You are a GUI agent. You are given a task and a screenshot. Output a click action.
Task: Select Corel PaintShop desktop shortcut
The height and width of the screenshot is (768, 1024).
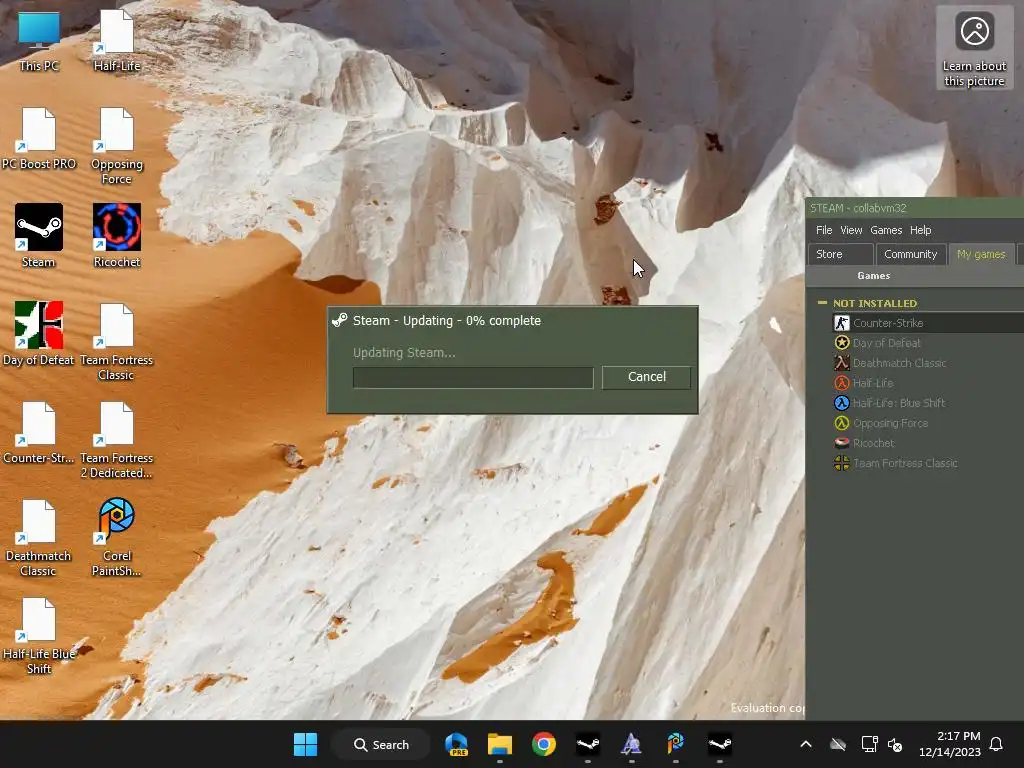pos(116,538)
